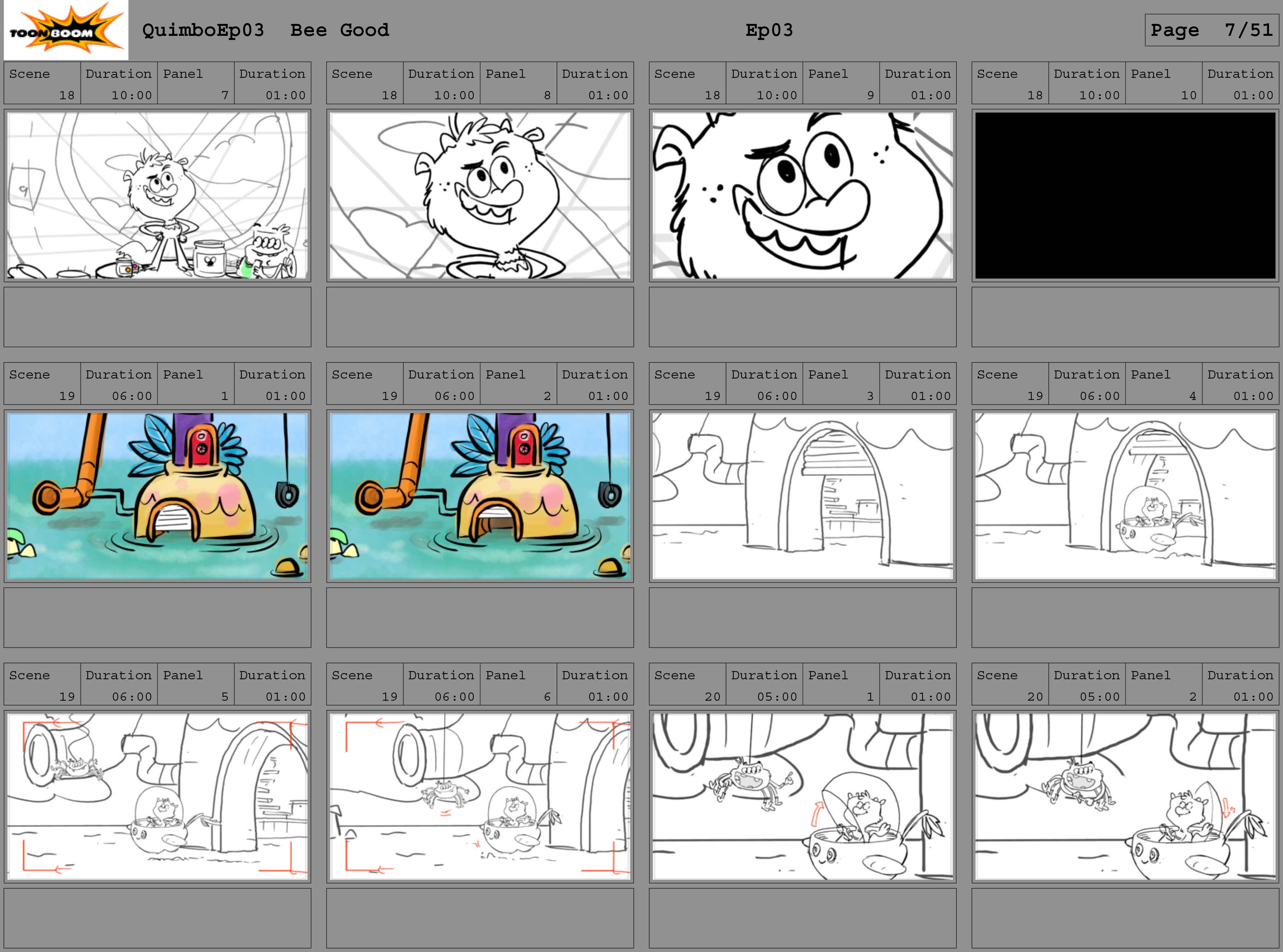The image size is (1283, 952).
Task: Open Scene 18 Panel 8 thumbnail
Action: 480,195
